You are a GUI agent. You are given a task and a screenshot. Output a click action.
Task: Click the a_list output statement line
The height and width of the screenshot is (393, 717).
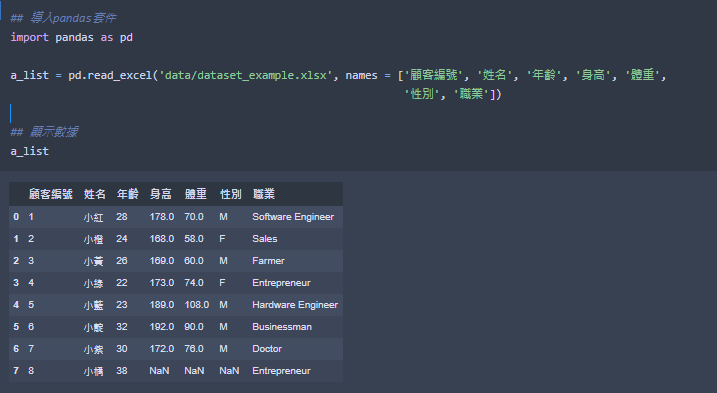click(x=30, y=151)
